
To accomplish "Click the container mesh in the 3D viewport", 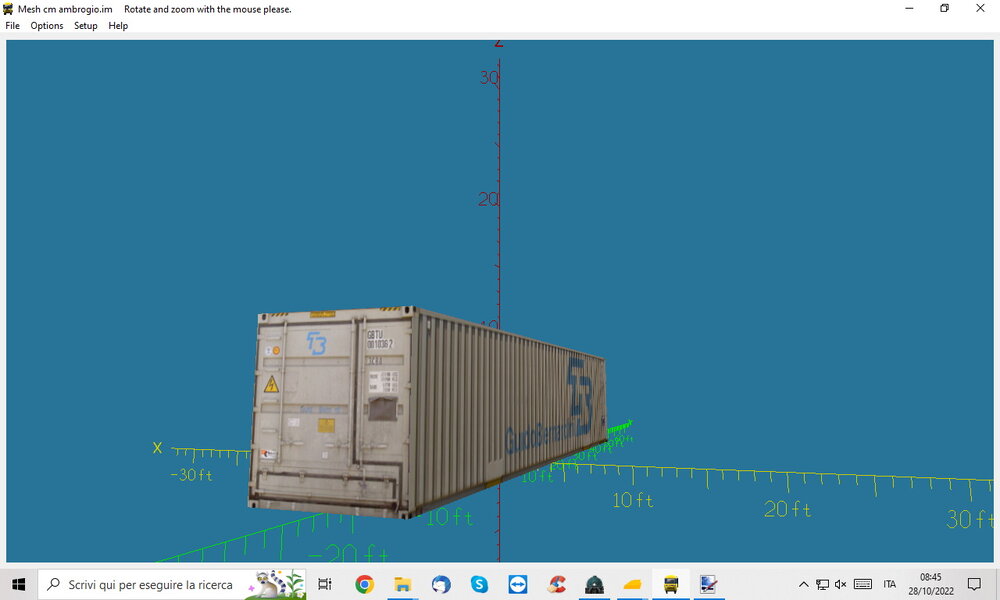I will click(x=426, y=411).
